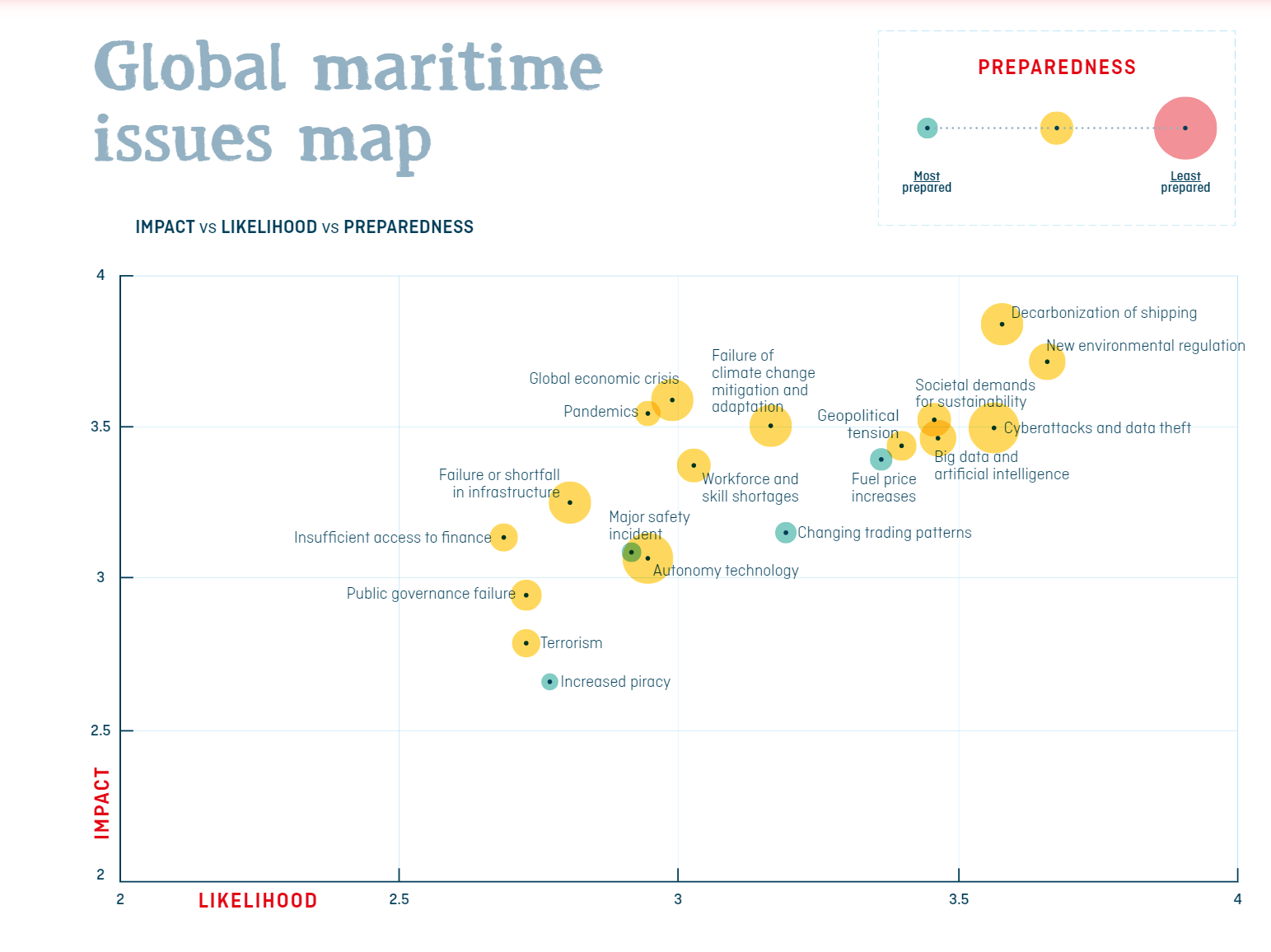Select the New environmental regulation bubble

(1047, 362)
